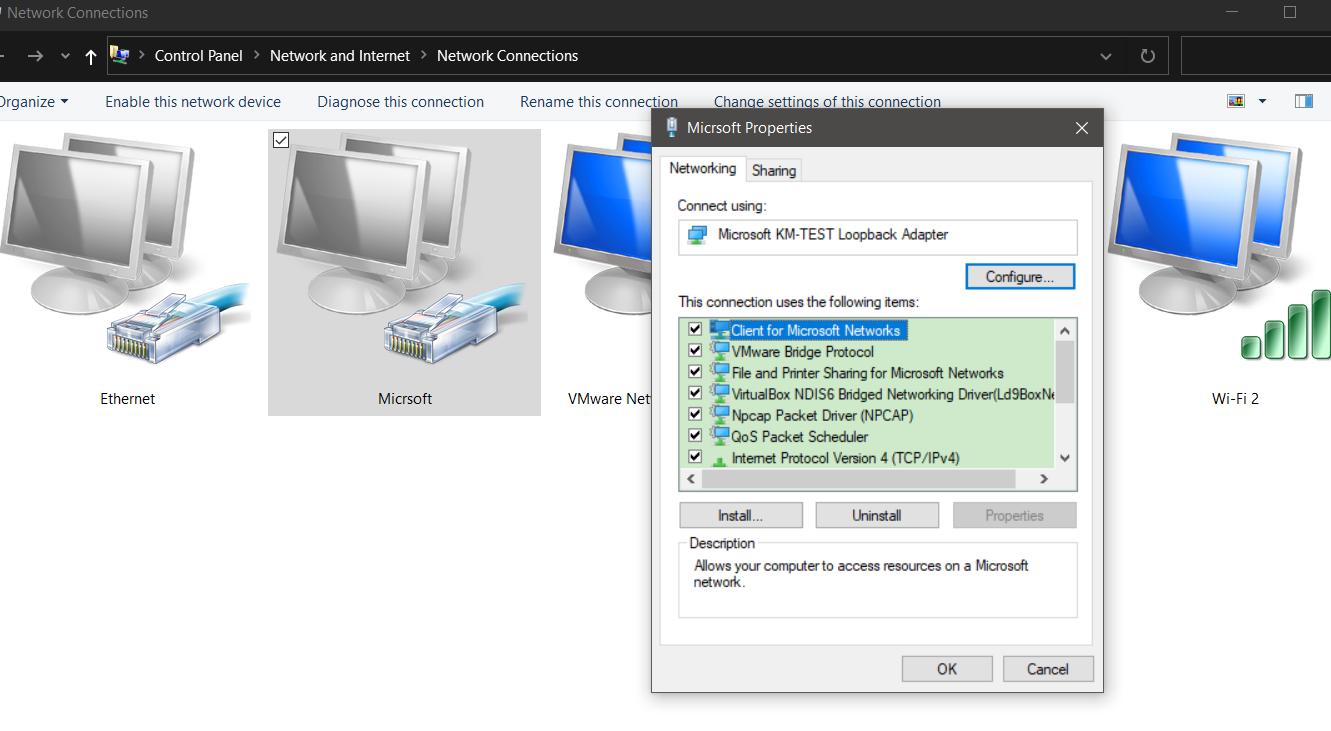Image resolution: width=1331 pixels, height=731 pixels.
Task: Click the Microsoft Properties title bar icon
Action: tap(670, 128)
